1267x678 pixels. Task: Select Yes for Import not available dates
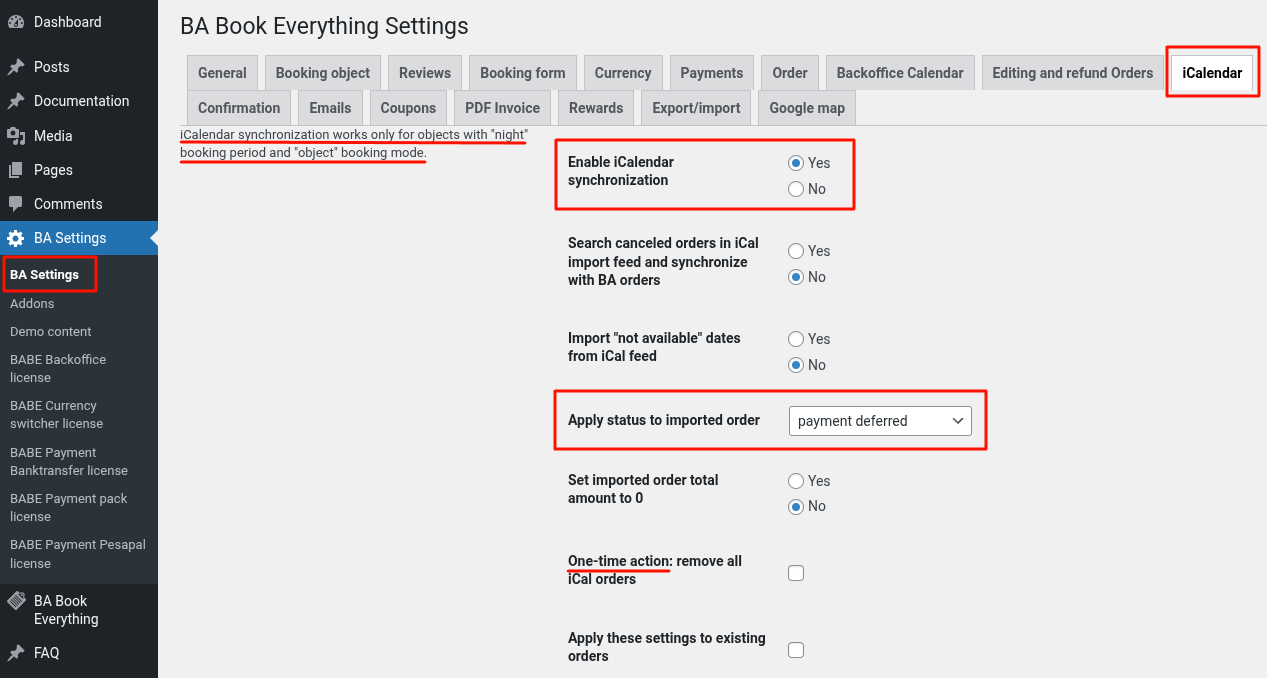(796, 339)
